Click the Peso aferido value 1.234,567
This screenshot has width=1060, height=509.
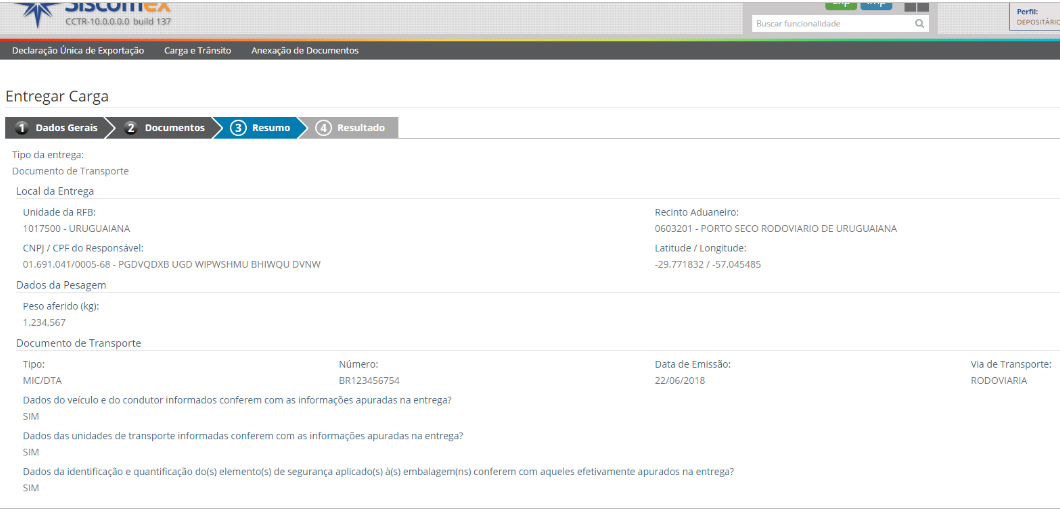(44, 322)
